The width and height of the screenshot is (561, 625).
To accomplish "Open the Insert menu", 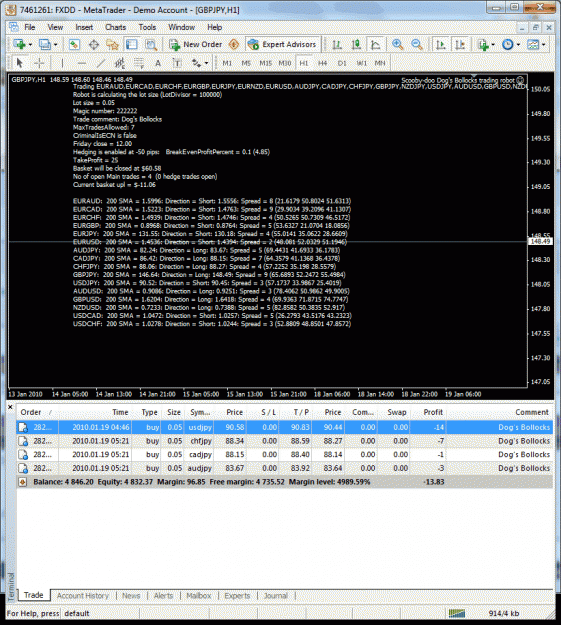I will (x=84, y=27).
